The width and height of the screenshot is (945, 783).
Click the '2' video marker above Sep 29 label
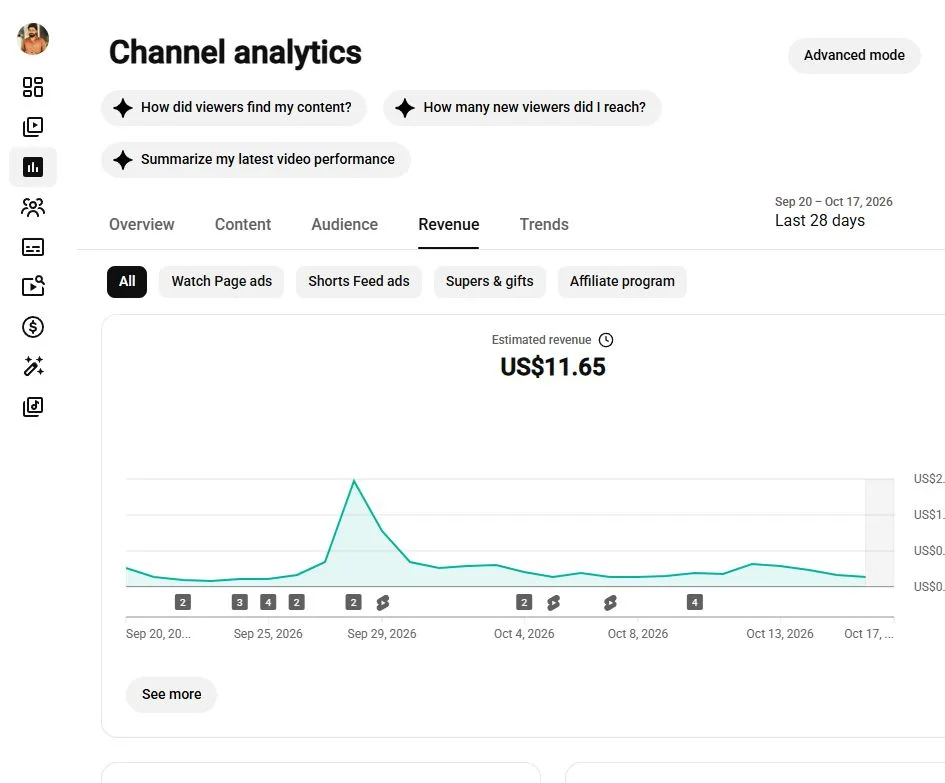click(x=353, y=602)
